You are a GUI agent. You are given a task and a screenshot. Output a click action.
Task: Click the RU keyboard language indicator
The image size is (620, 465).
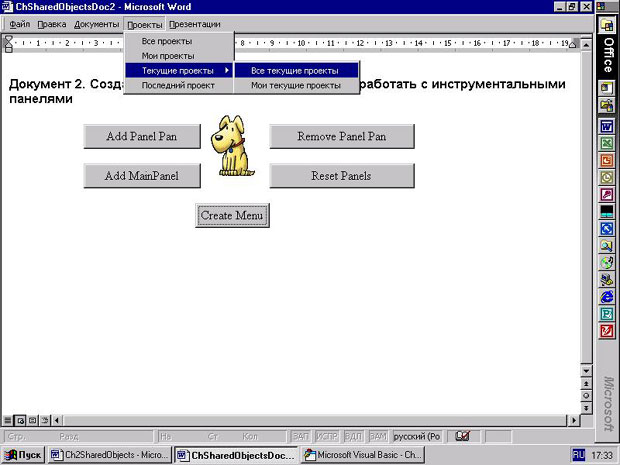578,455
